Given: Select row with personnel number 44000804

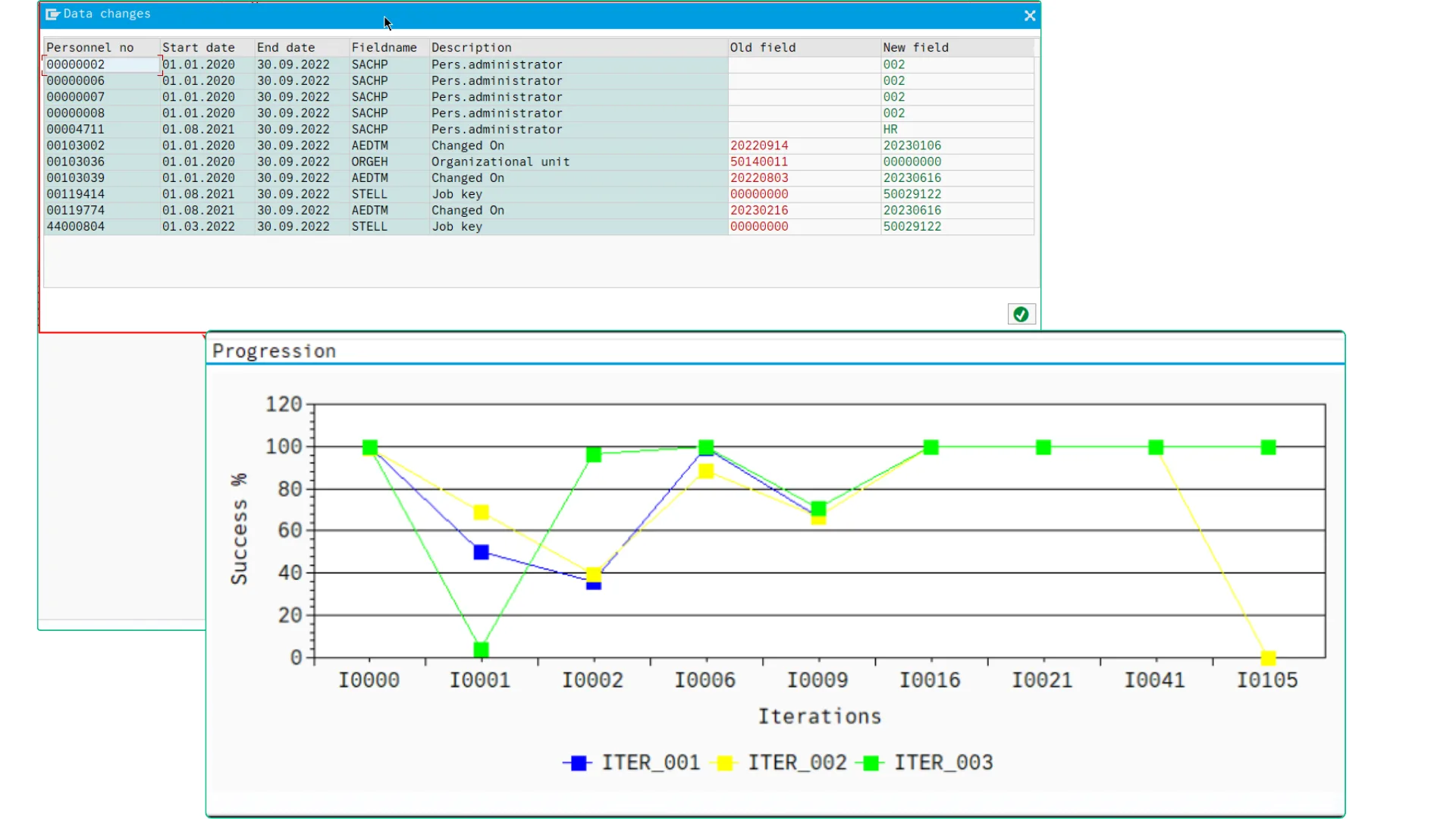Looking at the screenshot, I should pyautogui.click(x=538, y=226).
